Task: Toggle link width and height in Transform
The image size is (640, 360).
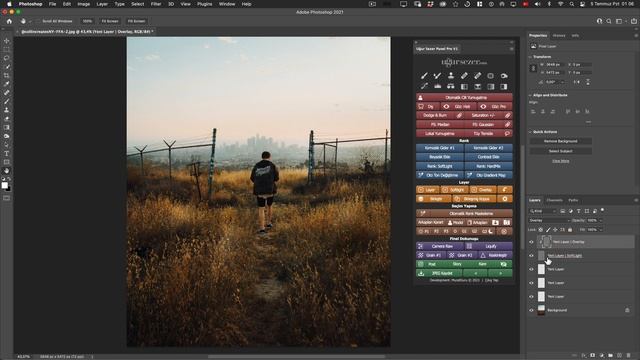Action: pos(533,69)
